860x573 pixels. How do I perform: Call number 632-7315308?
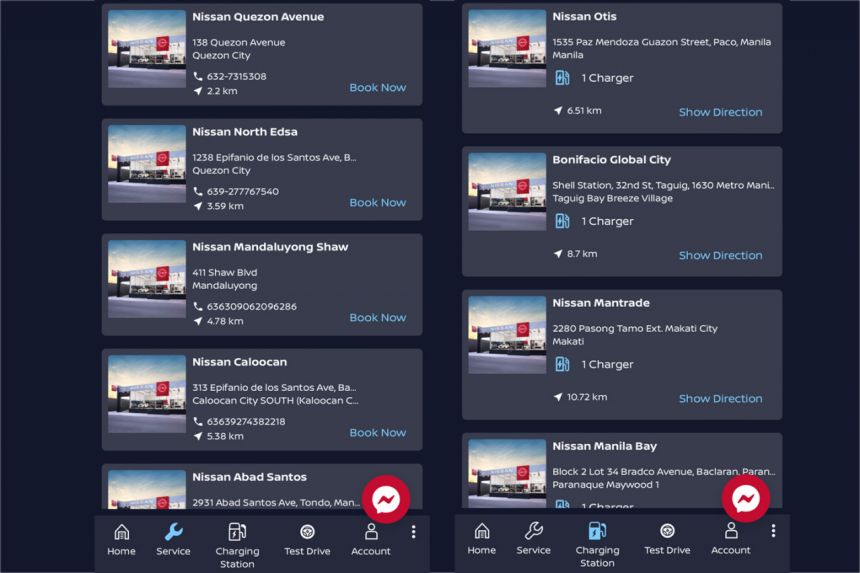[x=236, y=77]
